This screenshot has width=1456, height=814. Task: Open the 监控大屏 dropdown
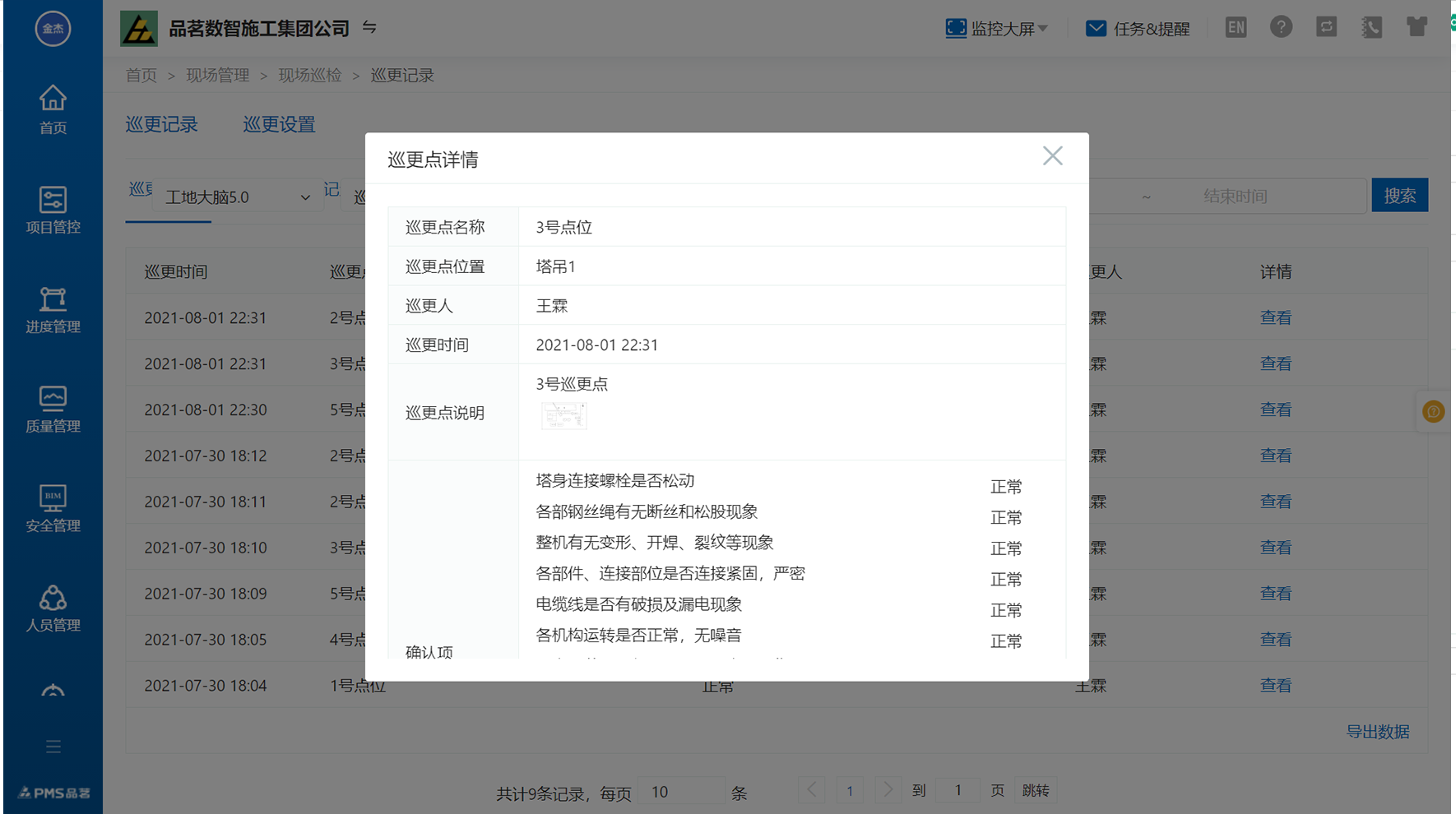pyautogui.click(x=997, y=29)
